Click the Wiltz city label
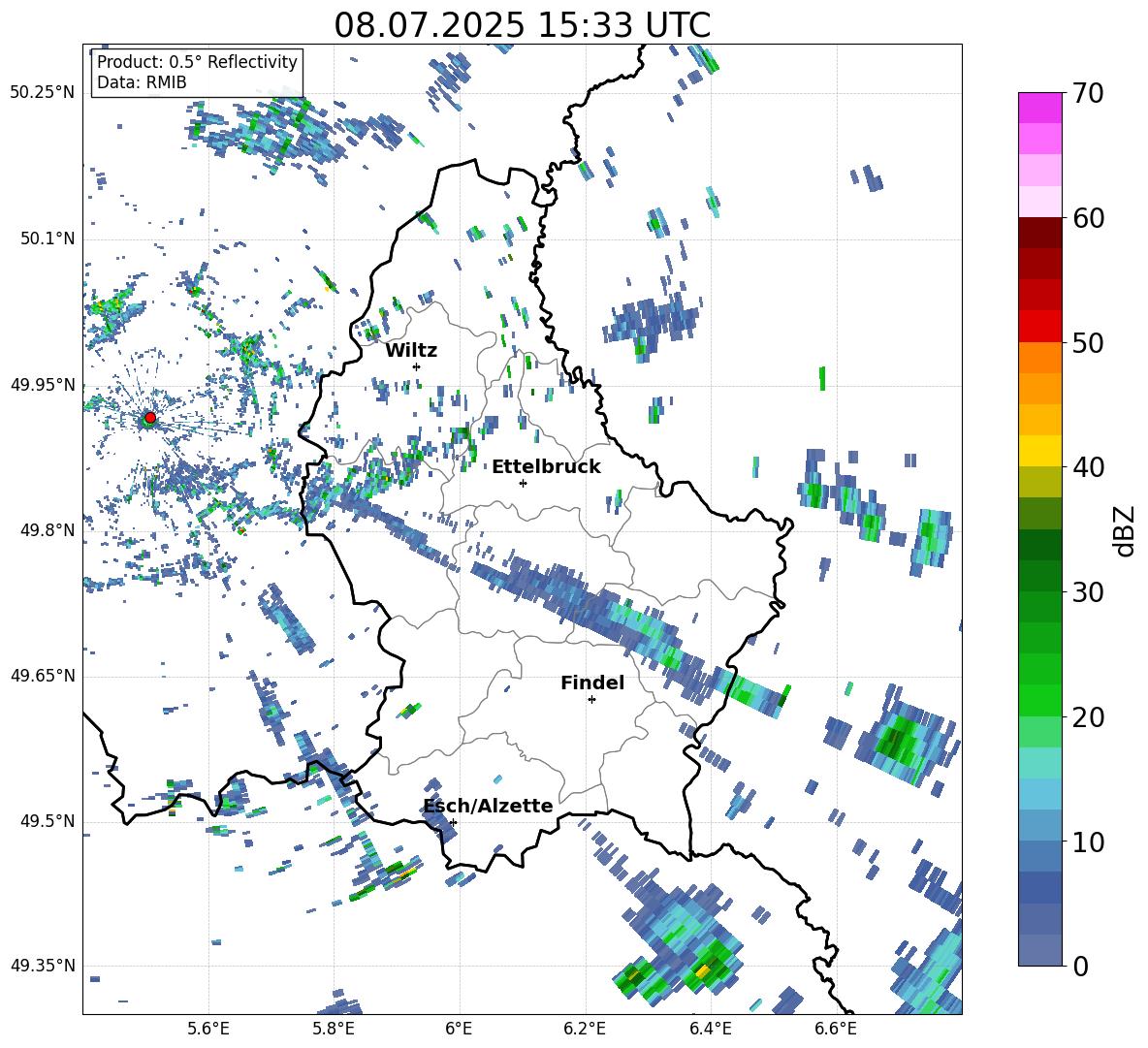This screenshot has width=1148, height=1048. coord(411,351)
